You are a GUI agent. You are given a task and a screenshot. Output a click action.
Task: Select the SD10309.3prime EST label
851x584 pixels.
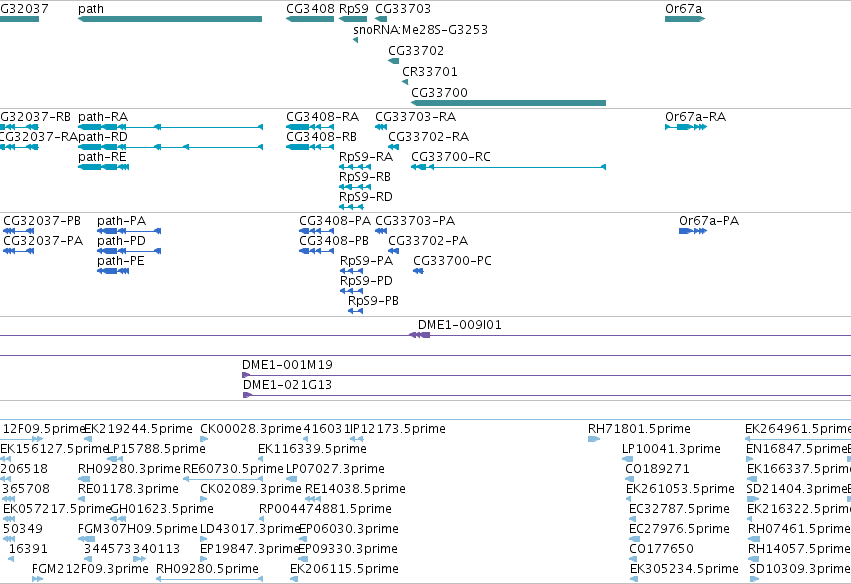[800, 569]
